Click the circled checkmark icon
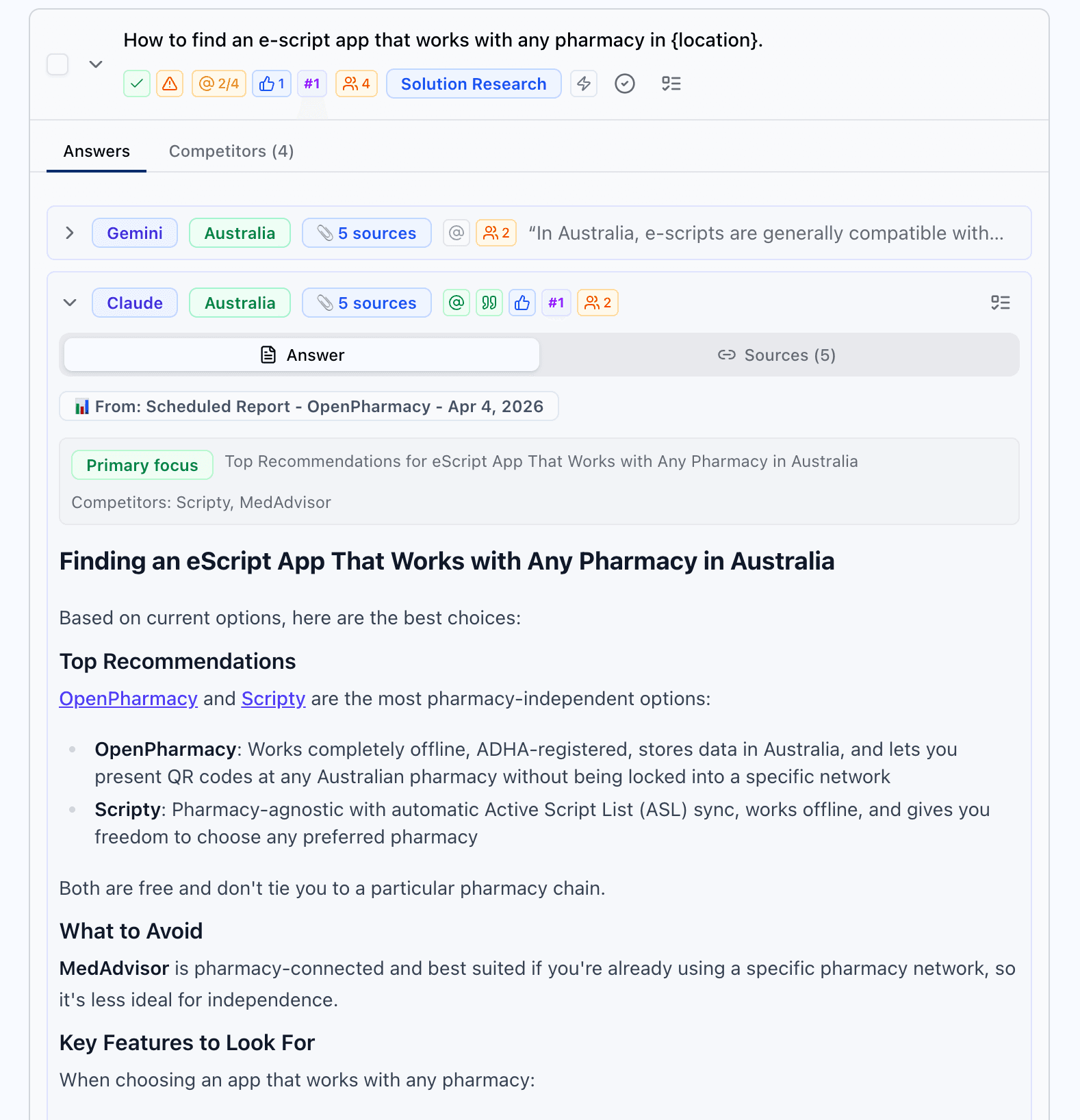This screenshot has height=1120, width=1080. 624,84
